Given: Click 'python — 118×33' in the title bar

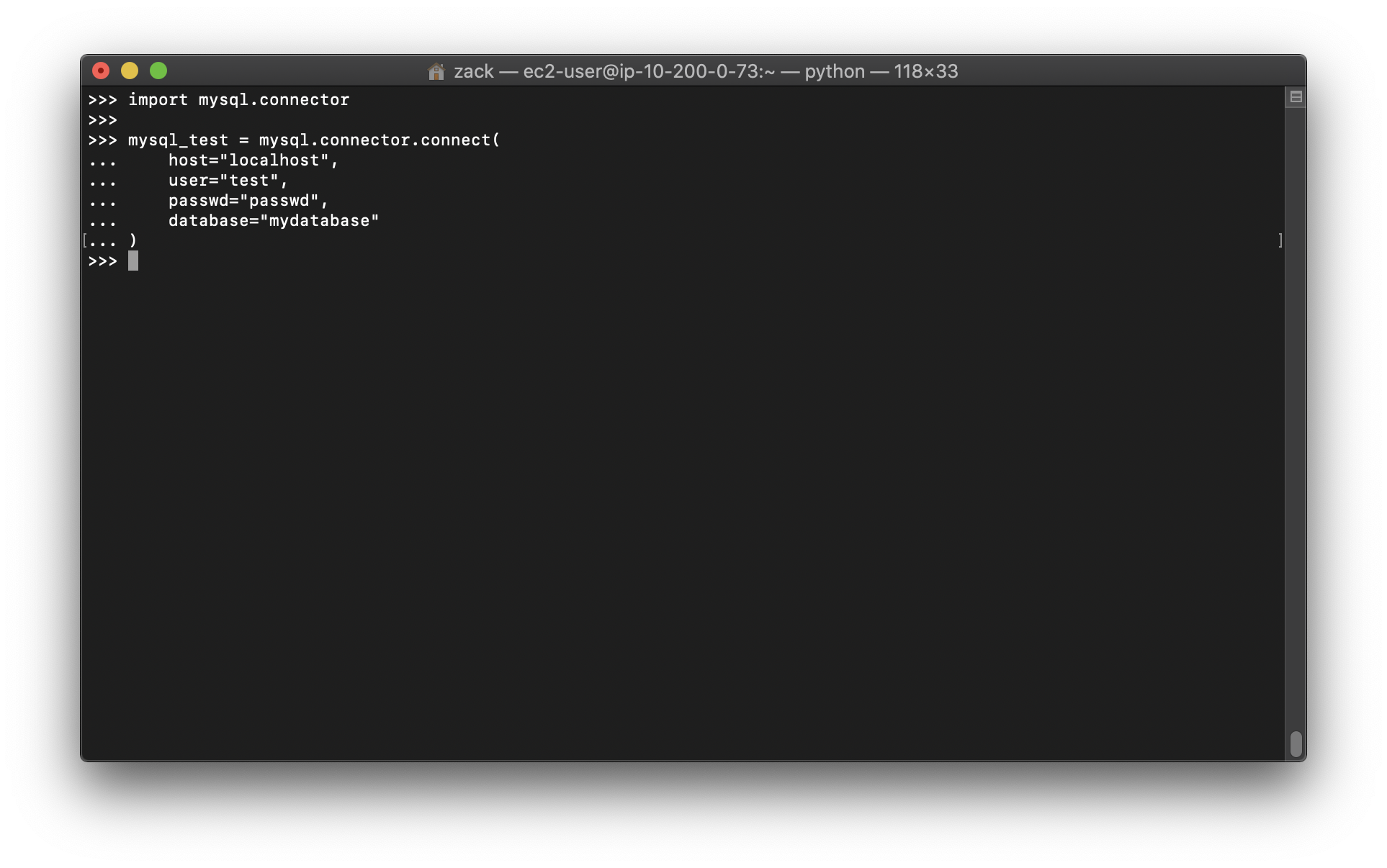Looking at the screenshot, I should click(881, 71).
